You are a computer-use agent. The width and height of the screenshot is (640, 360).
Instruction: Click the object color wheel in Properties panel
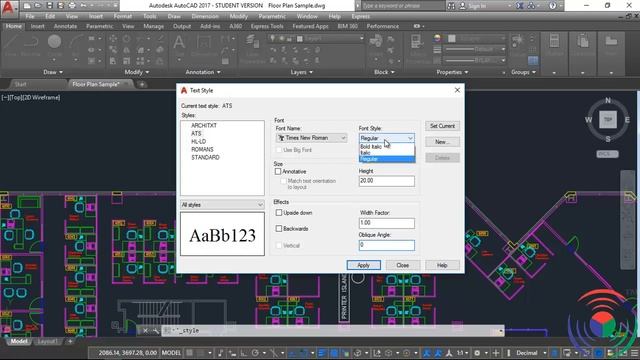(x=437, y=38)
